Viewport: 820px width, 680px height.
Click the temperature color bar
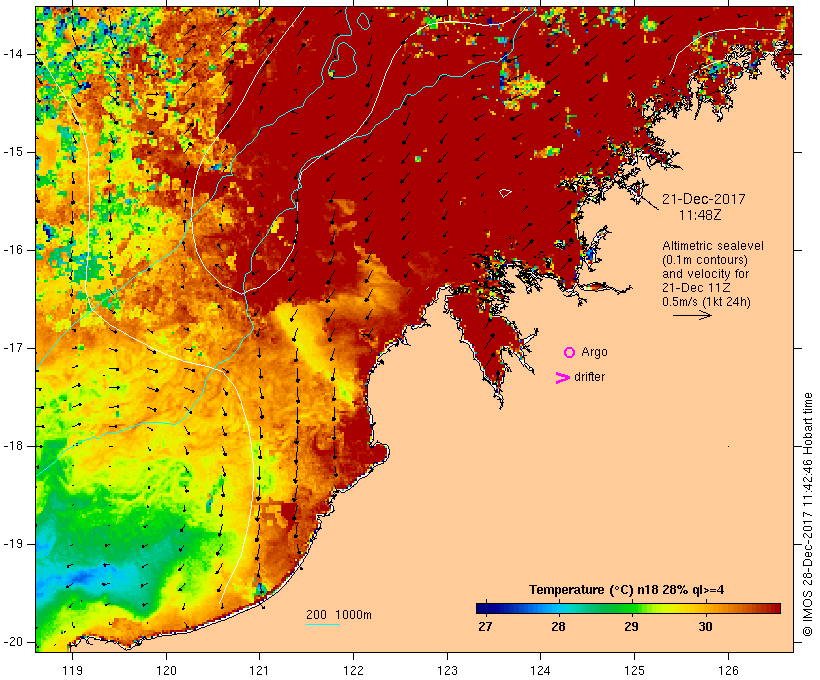628,608
